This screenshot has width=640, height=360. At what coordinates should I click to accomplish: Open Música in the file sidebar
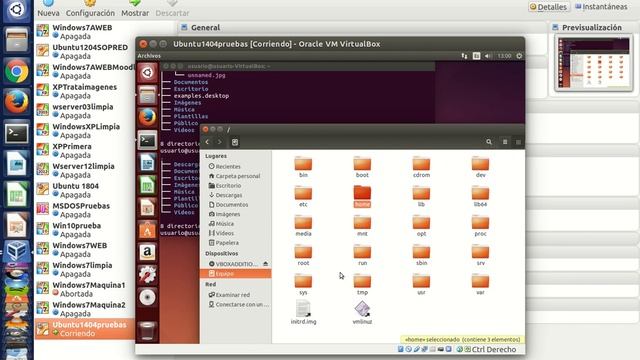click(x=221, y=224)
